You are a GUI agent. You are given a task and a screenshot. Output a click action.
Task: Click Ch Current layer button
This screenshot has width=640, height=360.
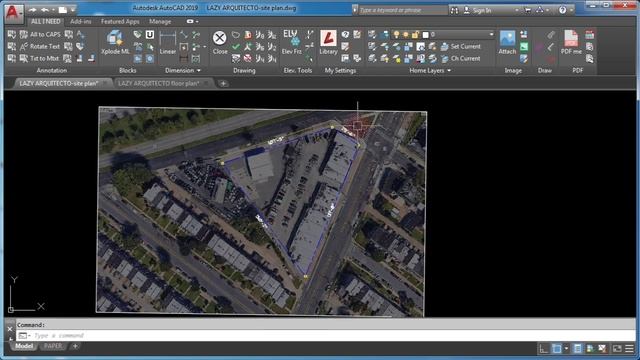[461, 58]
